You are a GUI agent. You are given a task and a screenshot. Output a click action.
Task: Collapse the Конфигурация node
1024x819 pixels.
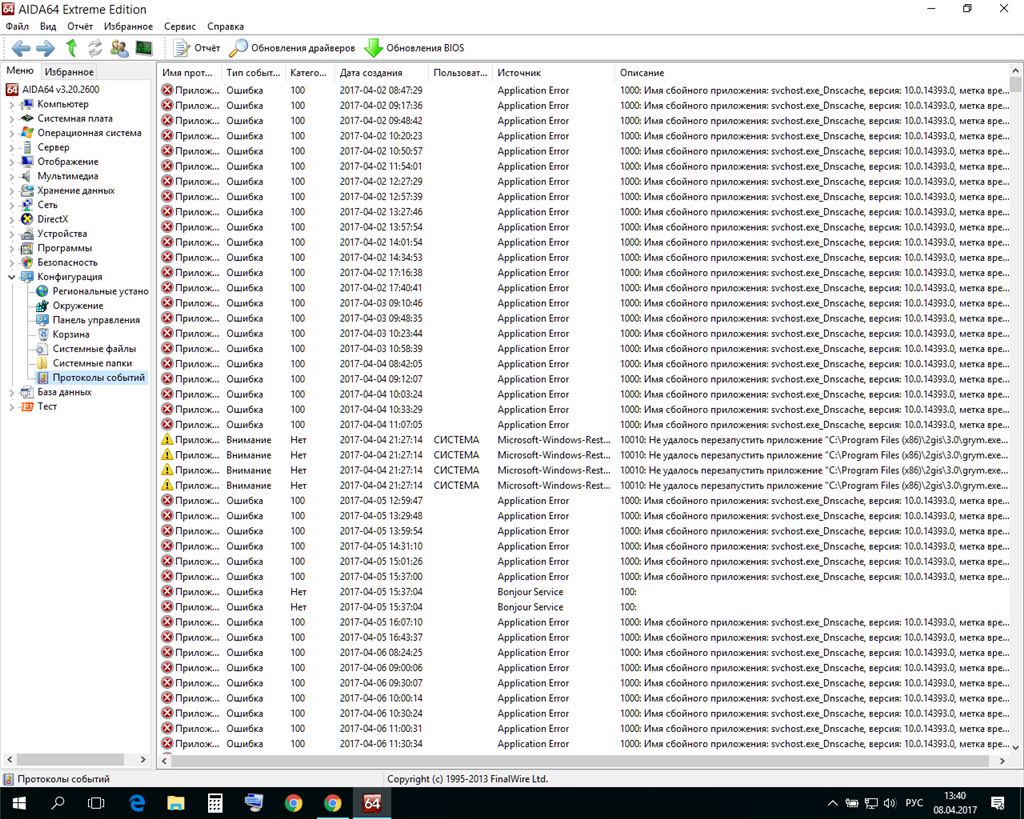coord(11,277)
